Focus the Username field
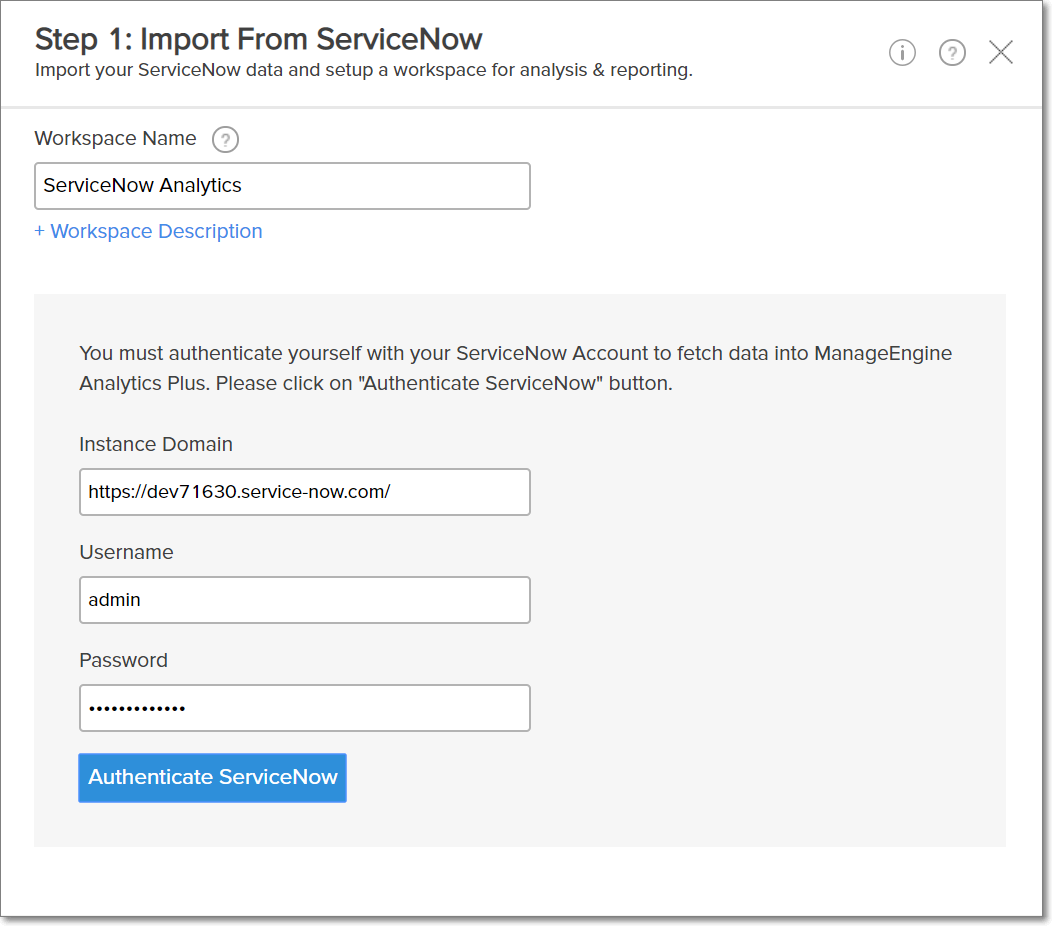This screenshot has width=1052, height=926. click(x=305, y=600)
